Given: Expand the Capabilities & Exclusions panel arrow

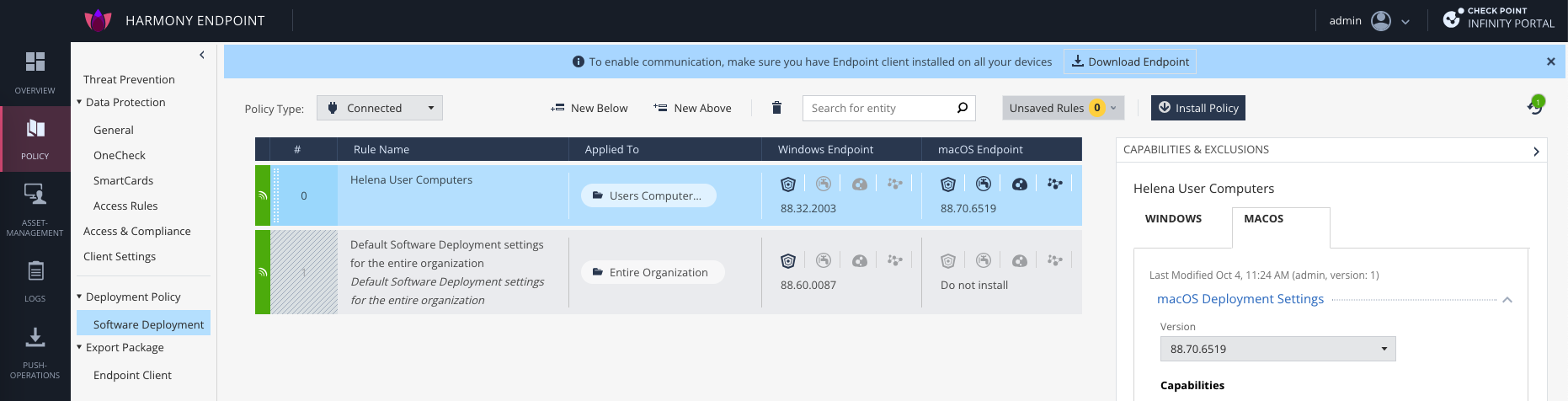Looking at the screenshot, I should click(x=1536, y=151).
